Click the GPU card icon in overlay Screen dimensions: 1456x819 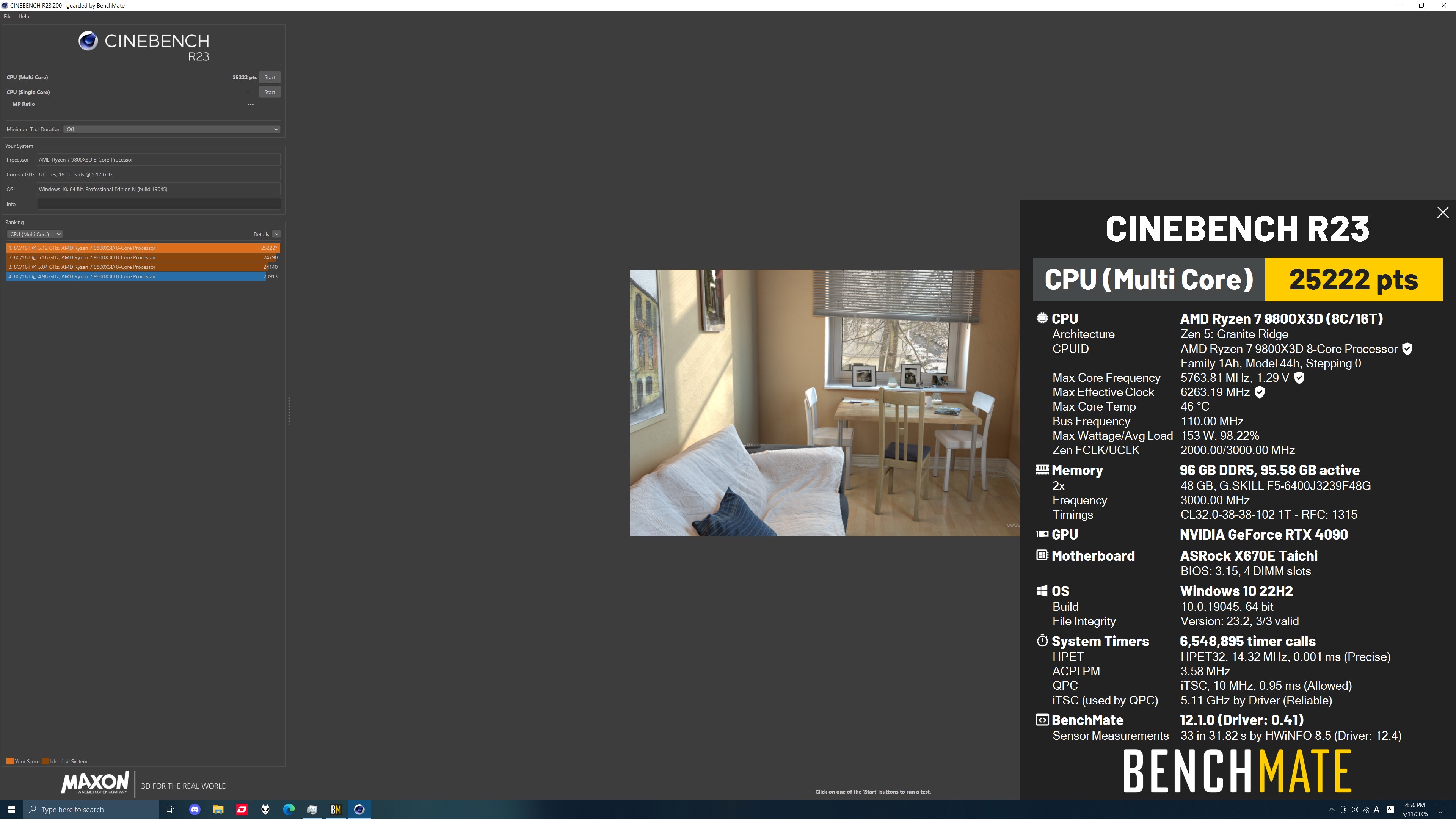[x=1042, y=534]
